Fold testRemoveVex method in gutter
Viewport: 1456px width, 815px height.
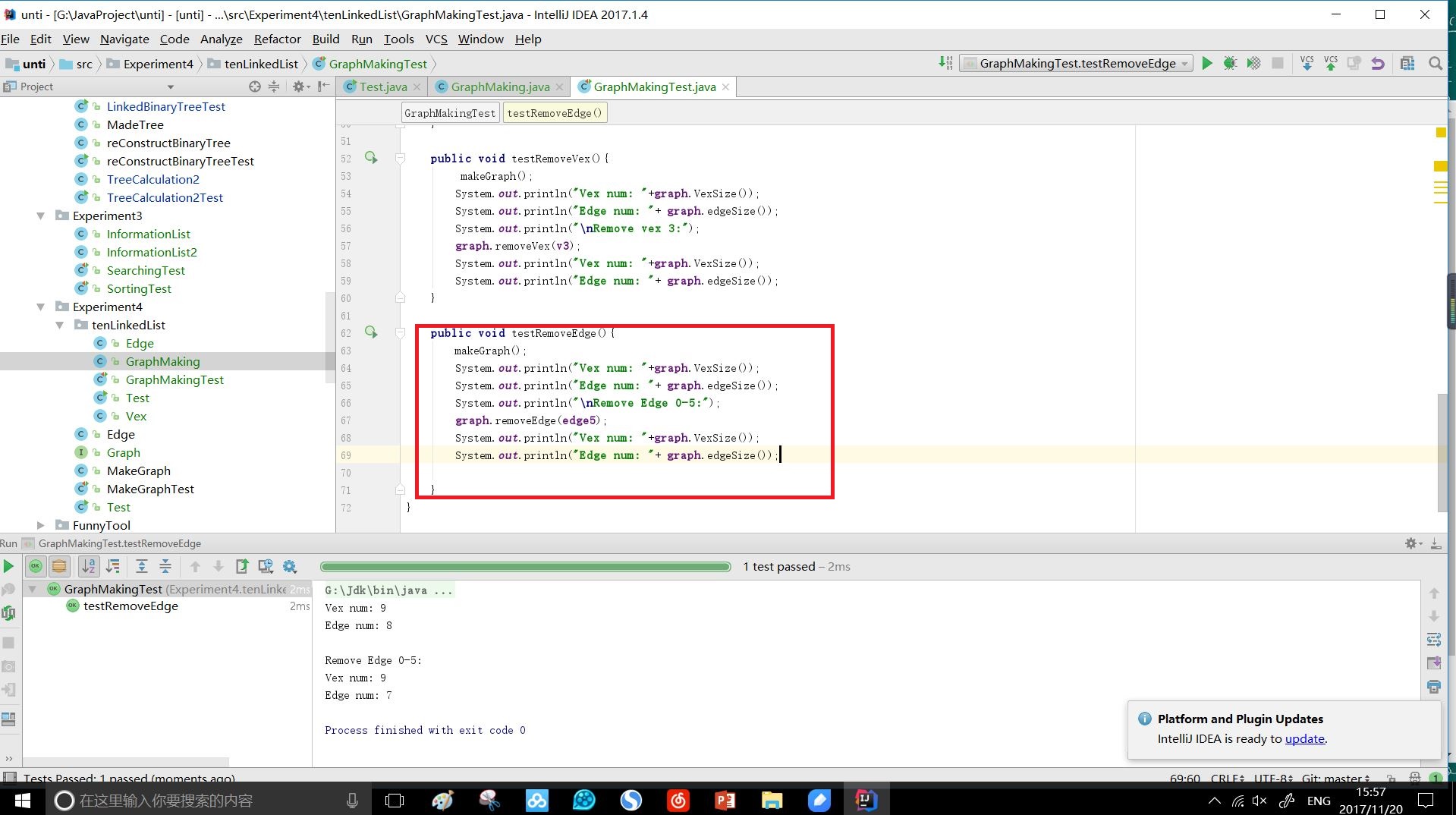click(400, 158)
